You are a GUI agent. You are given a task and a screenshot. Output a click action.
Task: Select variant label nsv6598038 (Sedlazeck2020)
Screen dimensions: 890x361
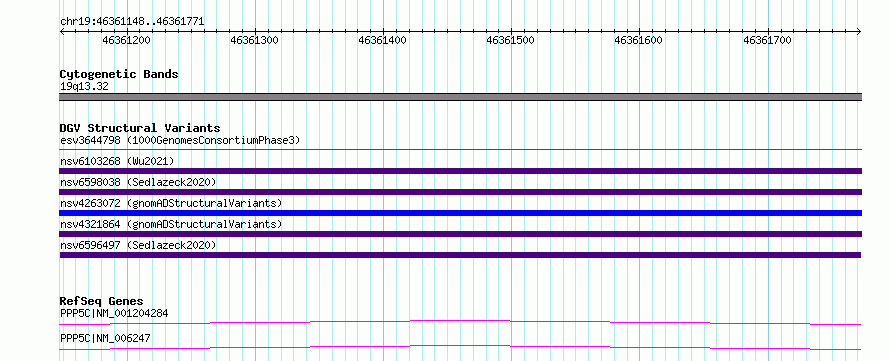pos(138,182)
